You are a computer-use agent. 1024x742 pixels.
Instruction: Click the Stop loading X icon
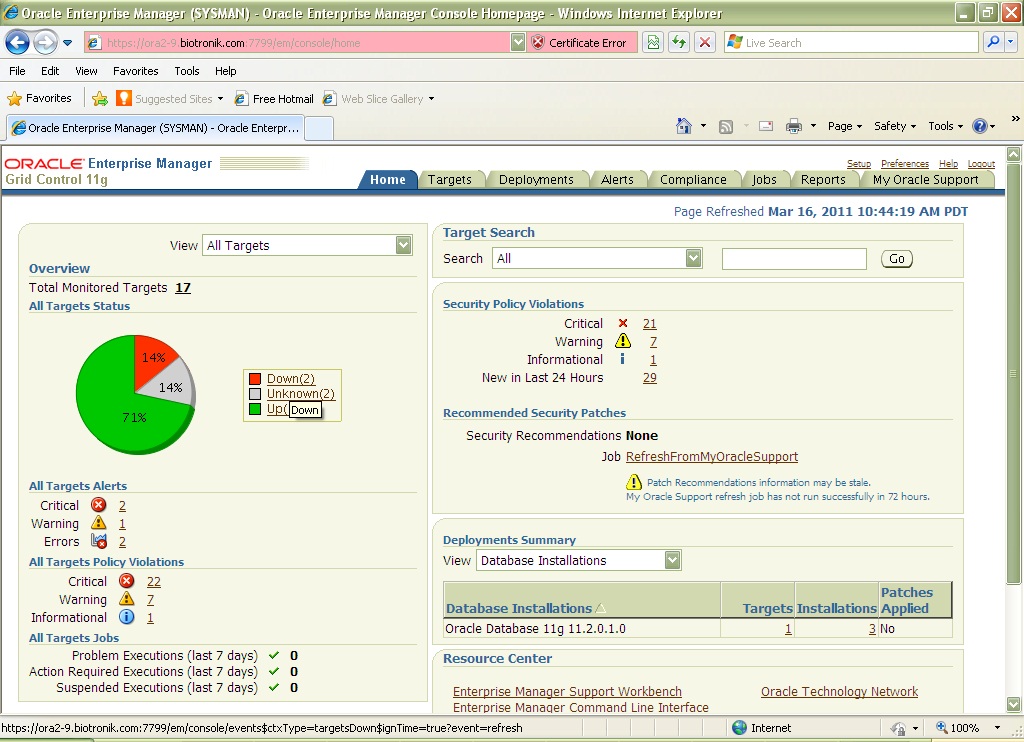pyautogui.click(x=705, y=42)
